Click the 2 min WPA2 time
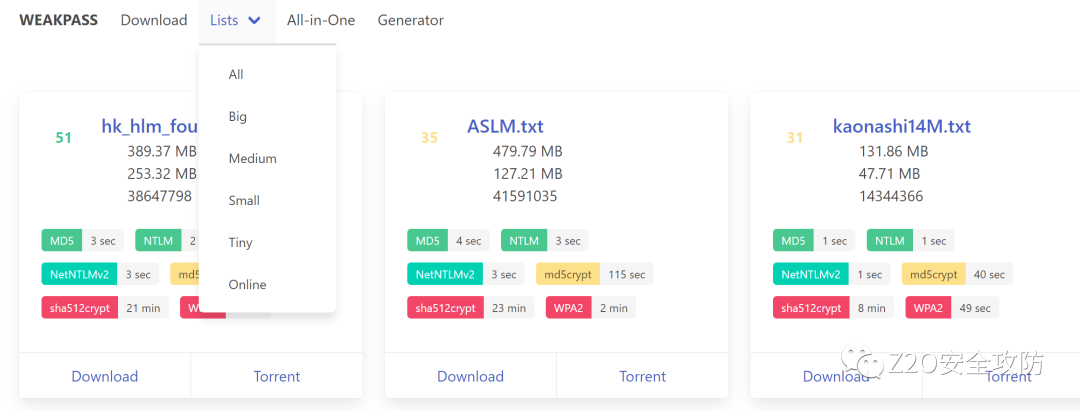The image size is (1080, 411). pyautogui.click(x=614, y=308)
